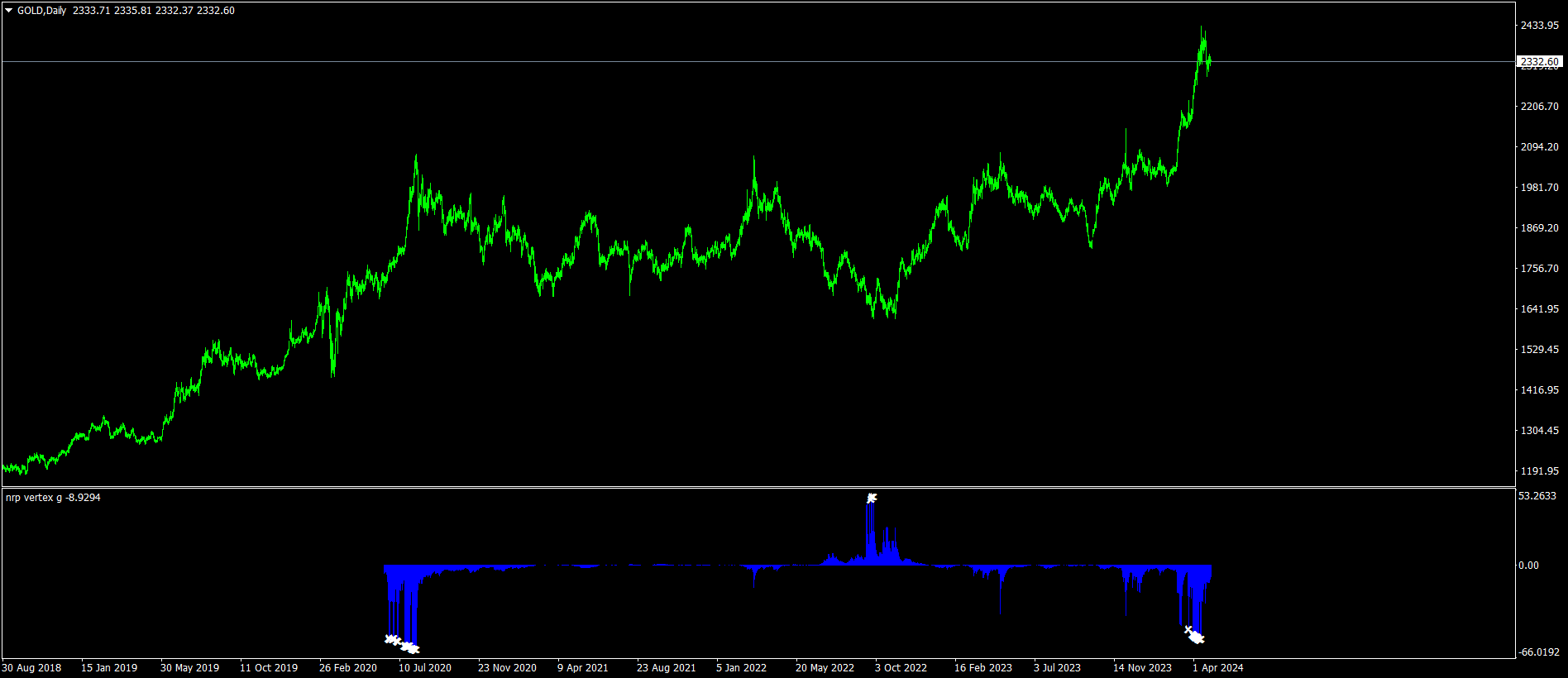
Task: Select the GOLD,Daily chart title text
Action: pos(41,11)
